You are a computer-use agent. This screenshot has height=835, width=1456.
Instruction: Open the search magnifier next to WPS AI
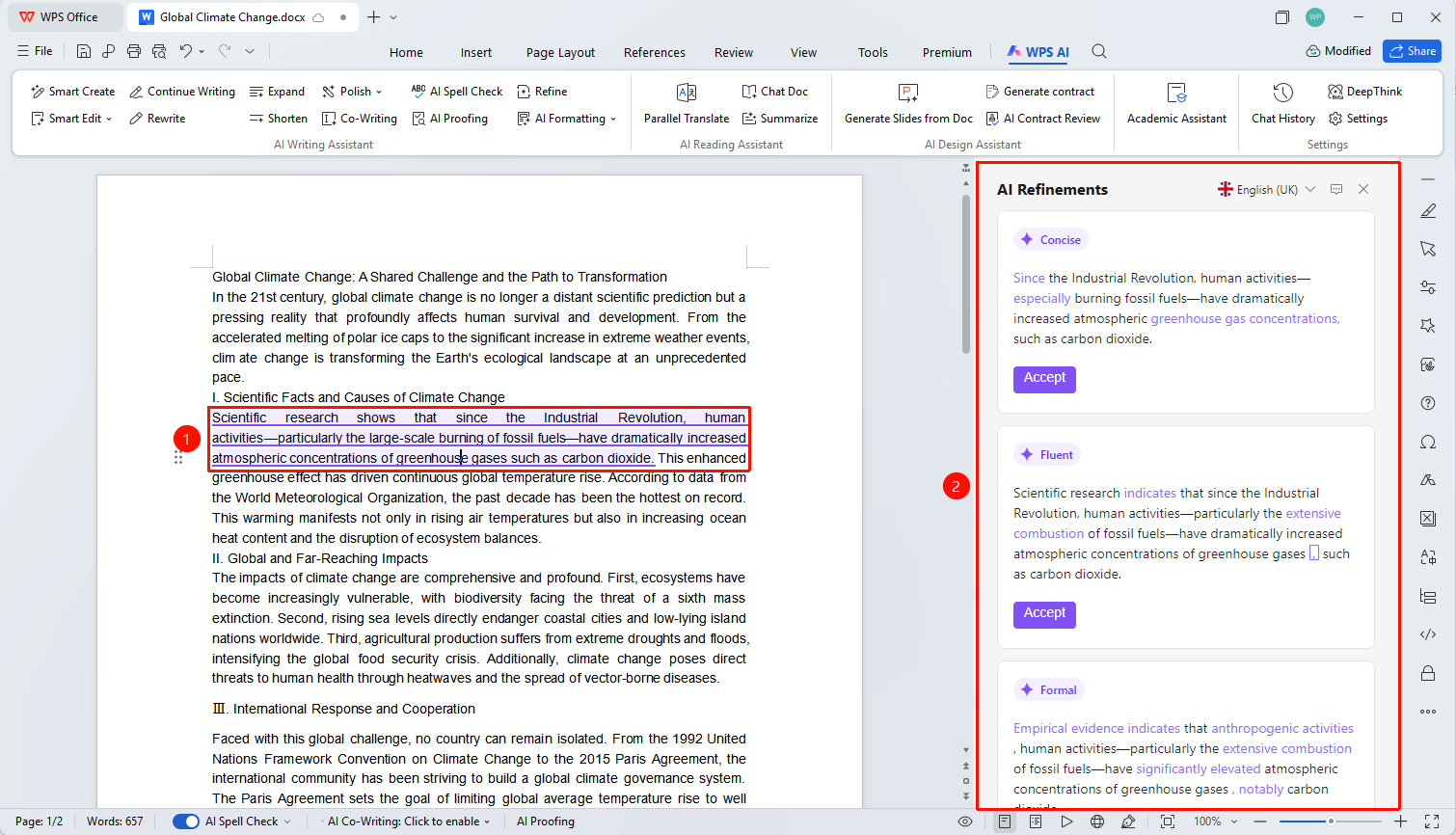(x=1099, y=52)
